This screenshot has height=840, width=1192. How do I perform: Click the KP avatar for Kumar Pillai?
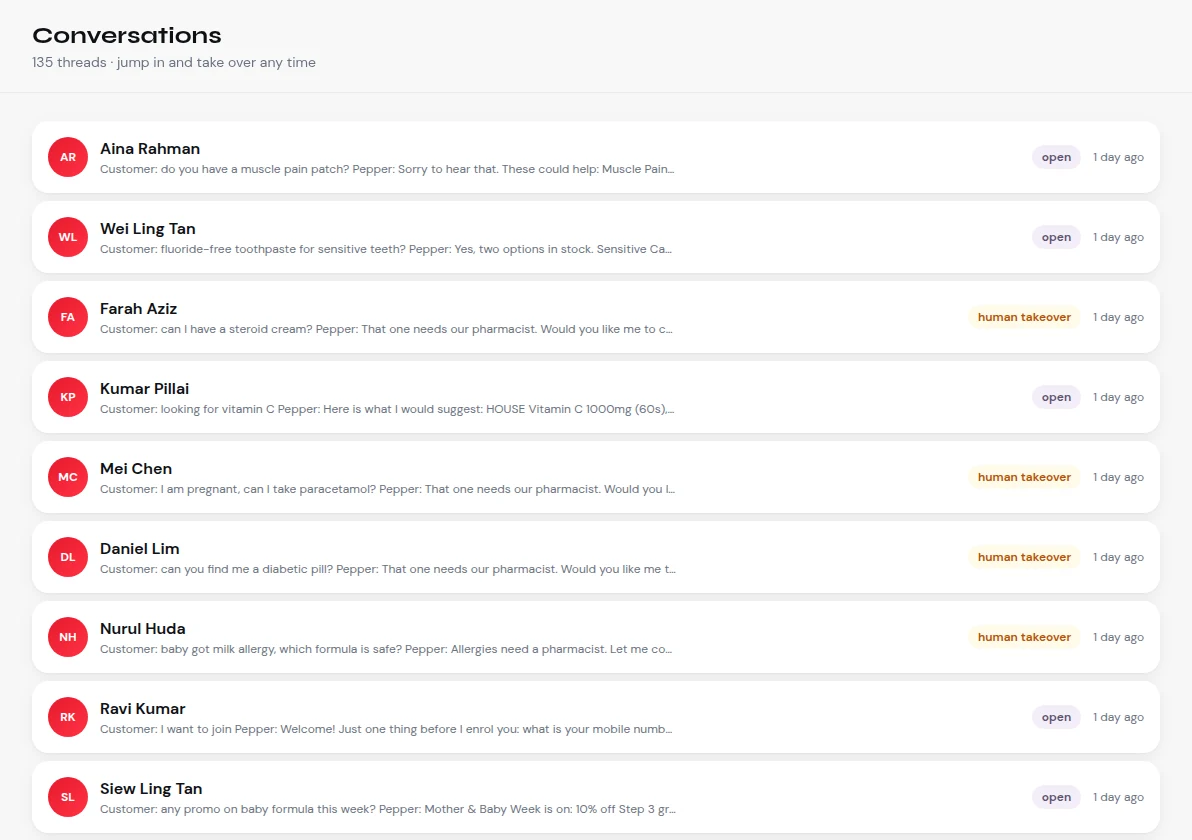click(x=68, y=397)
